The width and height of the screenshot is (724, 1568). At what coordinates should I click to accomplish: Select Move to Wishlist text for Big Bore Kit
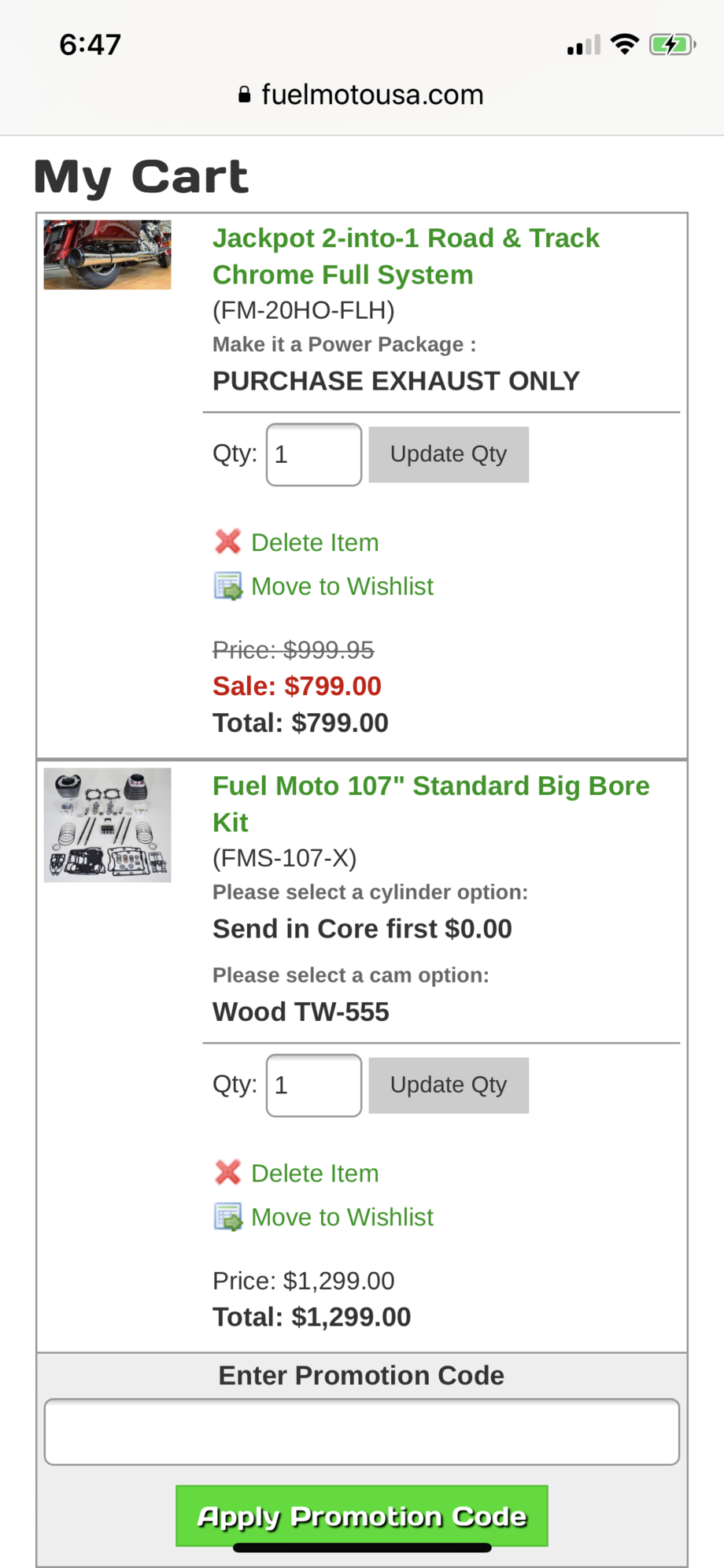(x=342, y=1217)
